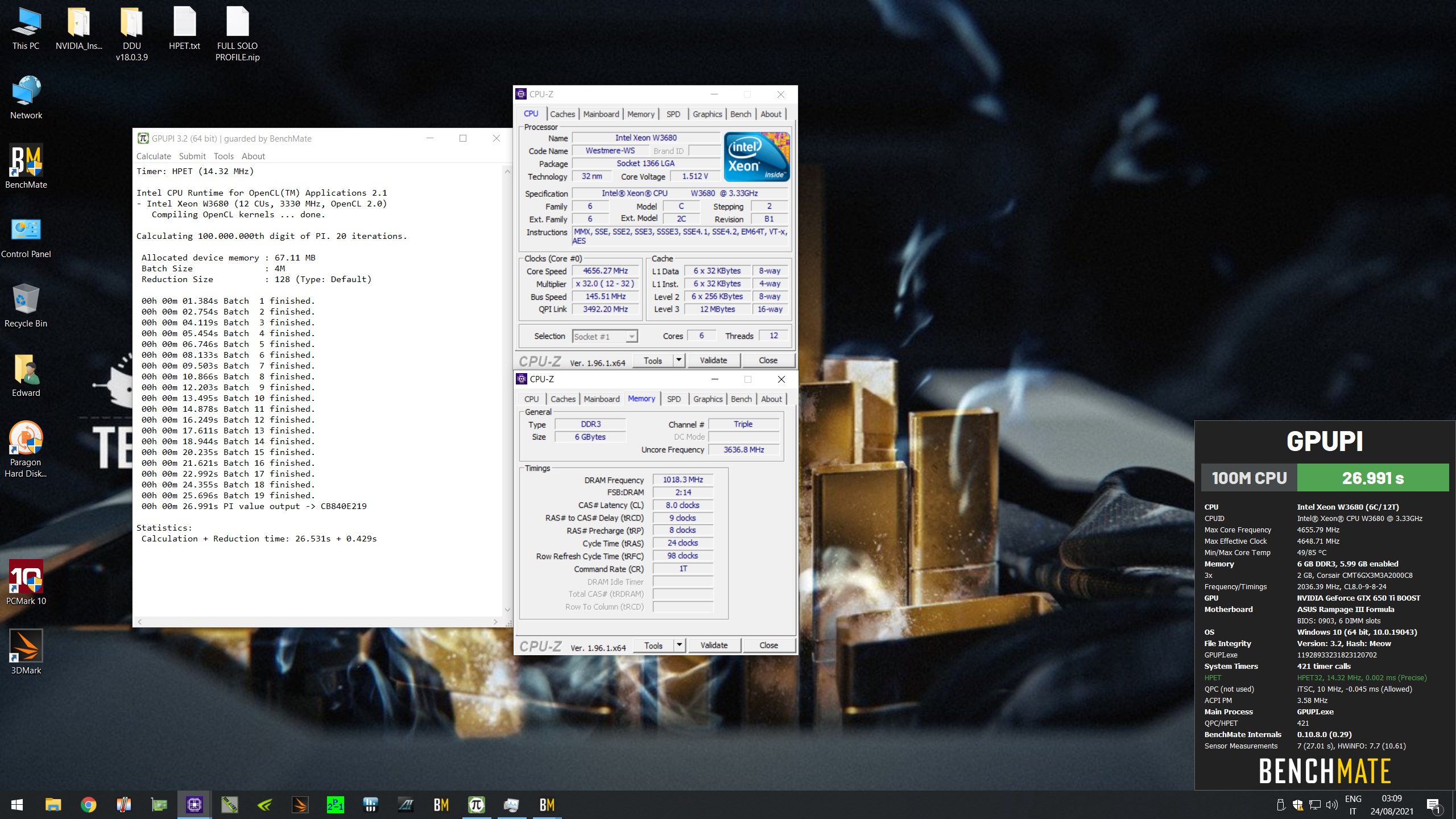Screen dimensions: 1456x819
Task: Expand Tools dropdown arrow in upper CPU-Z window
Action: [x=679, y=360]
